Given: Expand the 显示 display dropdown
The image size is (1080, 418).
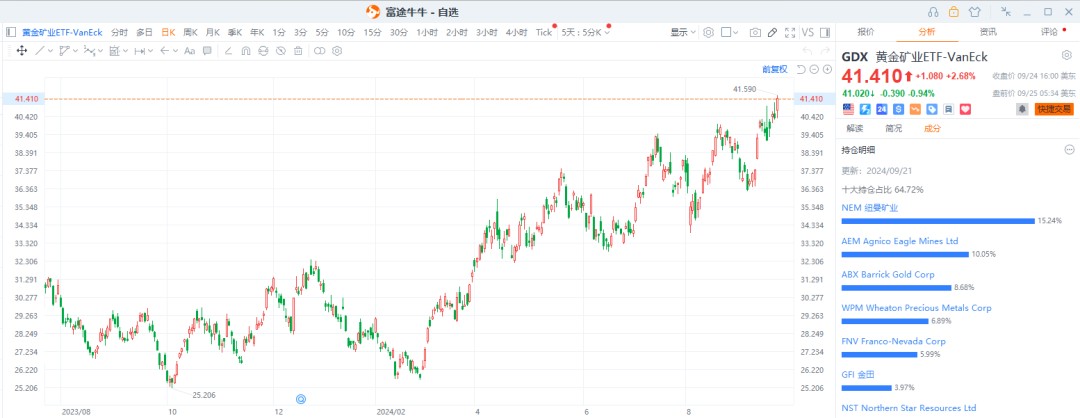Looking at the screenshot, I should (x=683, y=32).
